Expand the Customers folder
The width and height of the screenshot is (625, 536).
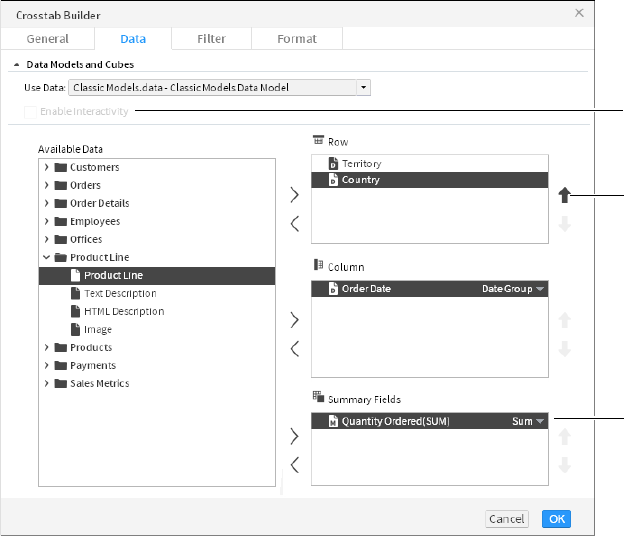coord(47,168)
